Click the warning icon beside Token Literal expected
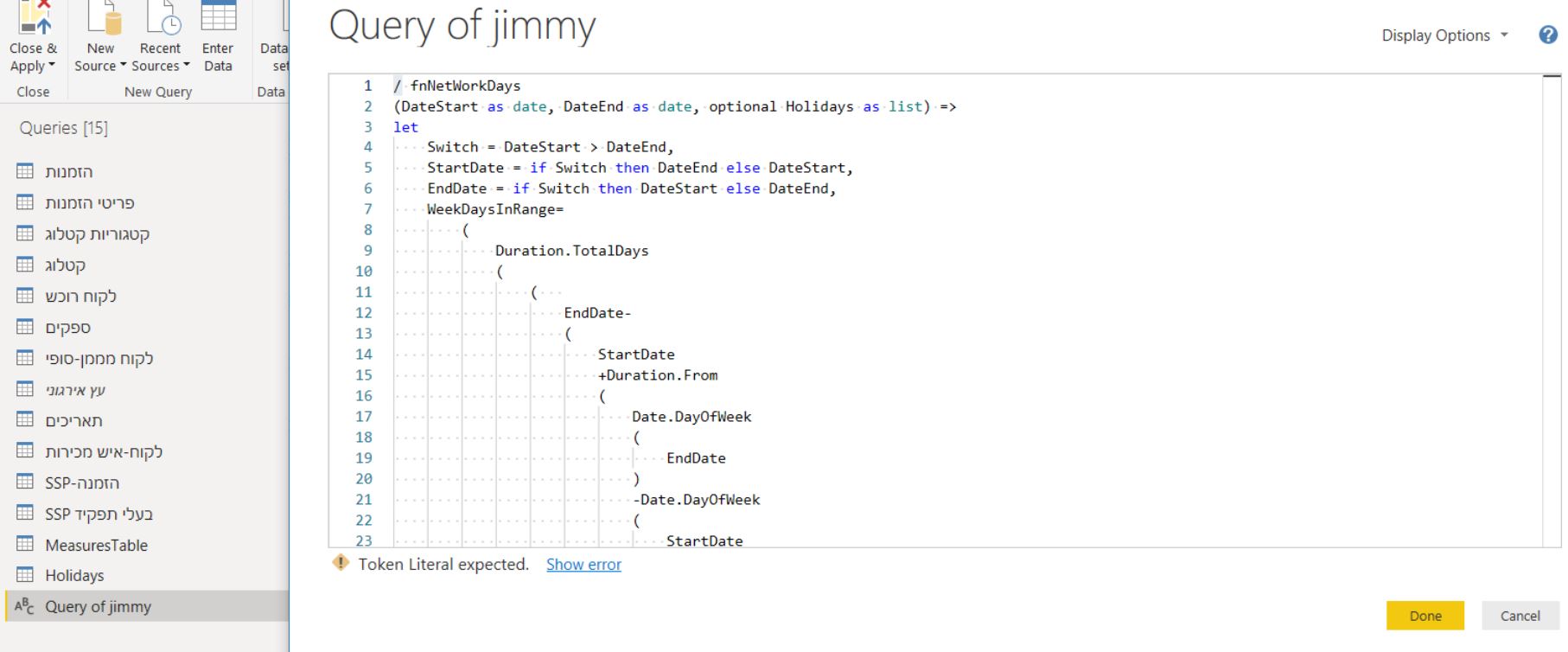The width and height of the screenshot is (1568, 652). [341, 563]
